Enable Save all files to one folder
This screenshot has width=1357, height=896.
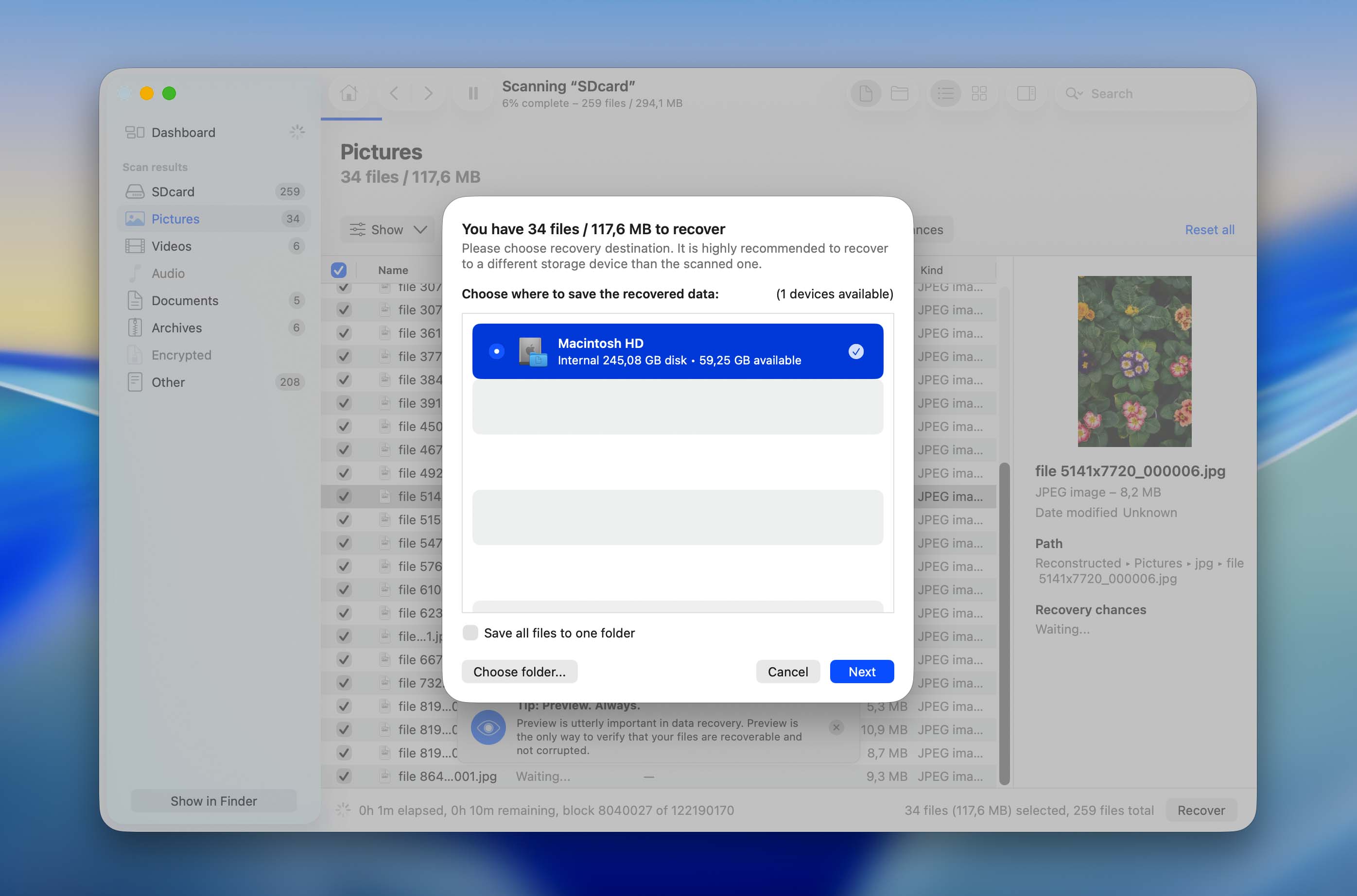pos(470,633)
